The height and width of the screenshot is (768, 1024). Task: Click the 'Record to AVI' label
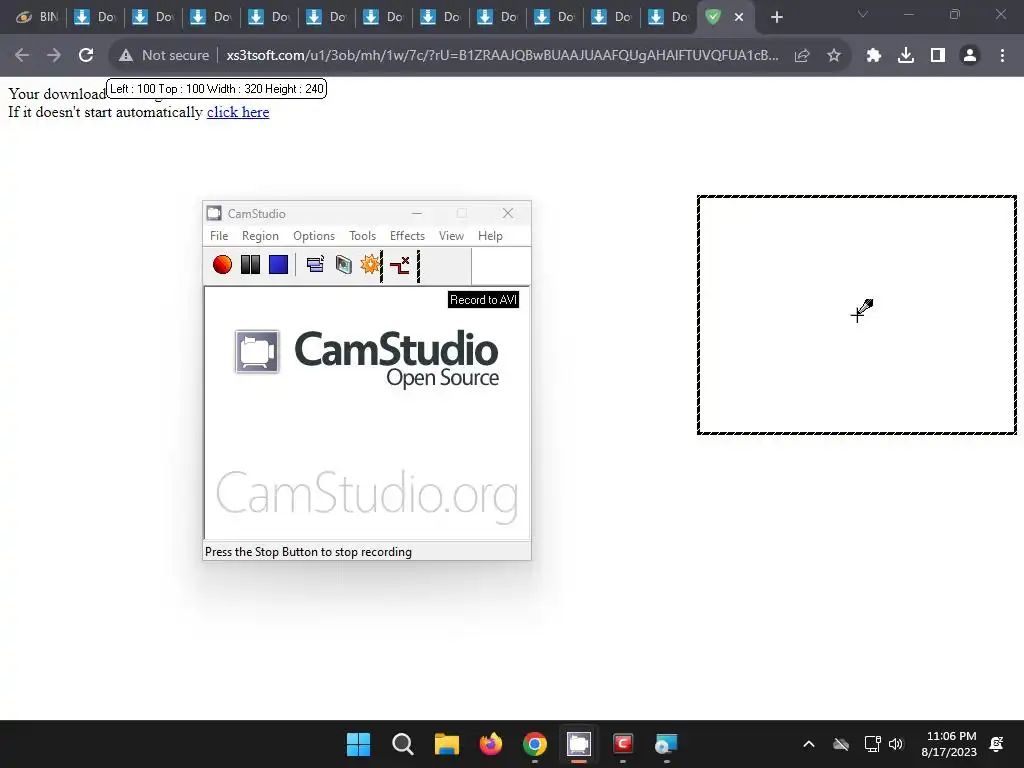(x=483, y=300)
